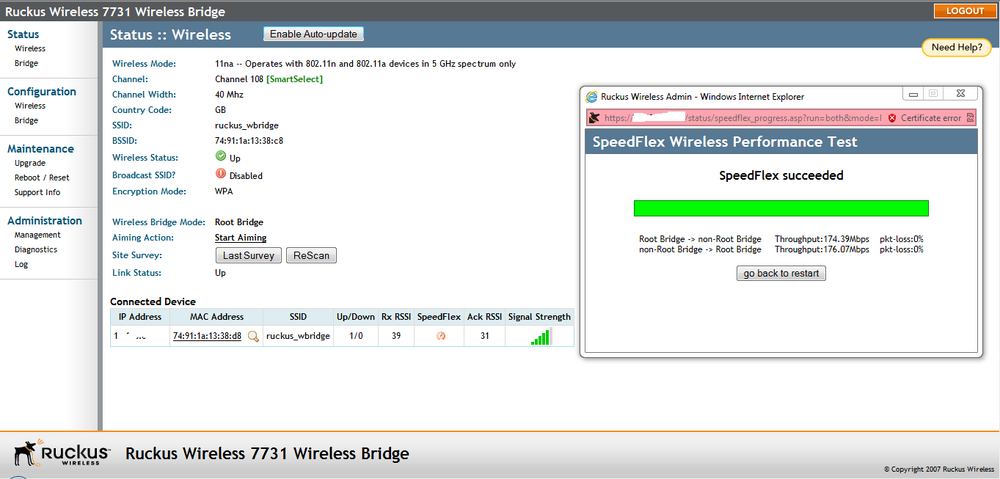Click the Certificate error shield icon
1000x479 pixels.
(x=892, y=118)
